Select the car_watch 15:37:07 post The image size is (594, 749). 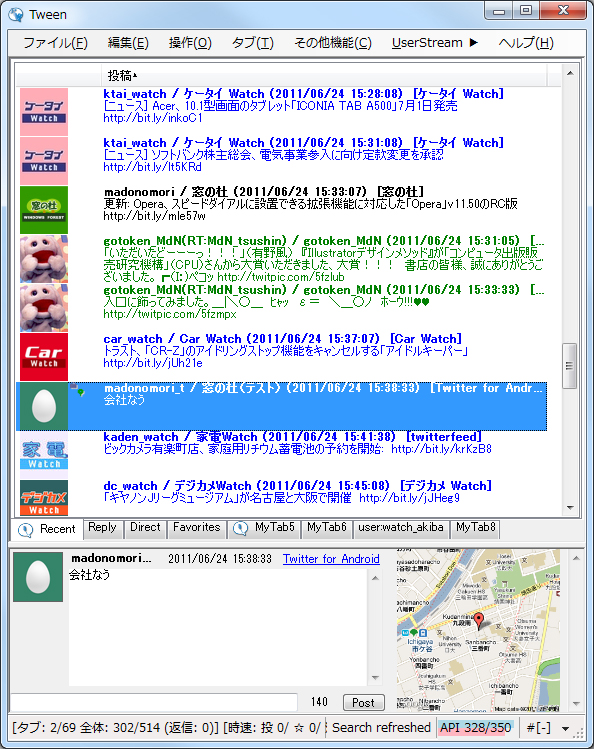(282, 357)
